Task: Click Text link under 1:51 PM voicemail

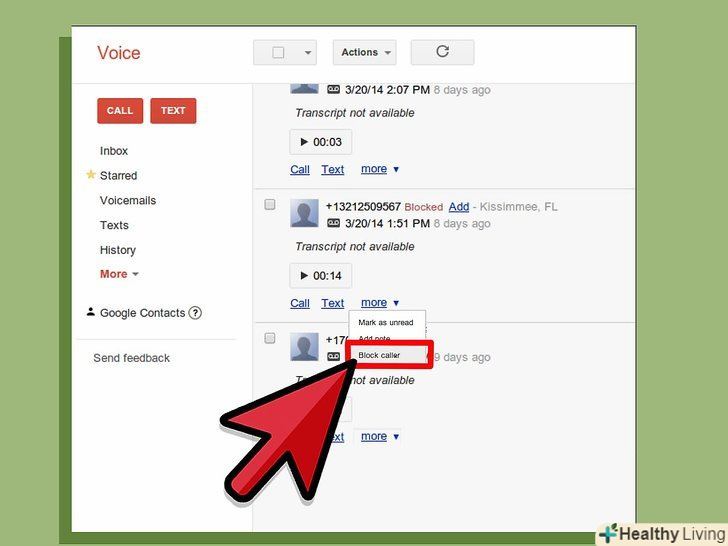Action: pos(333,303)
